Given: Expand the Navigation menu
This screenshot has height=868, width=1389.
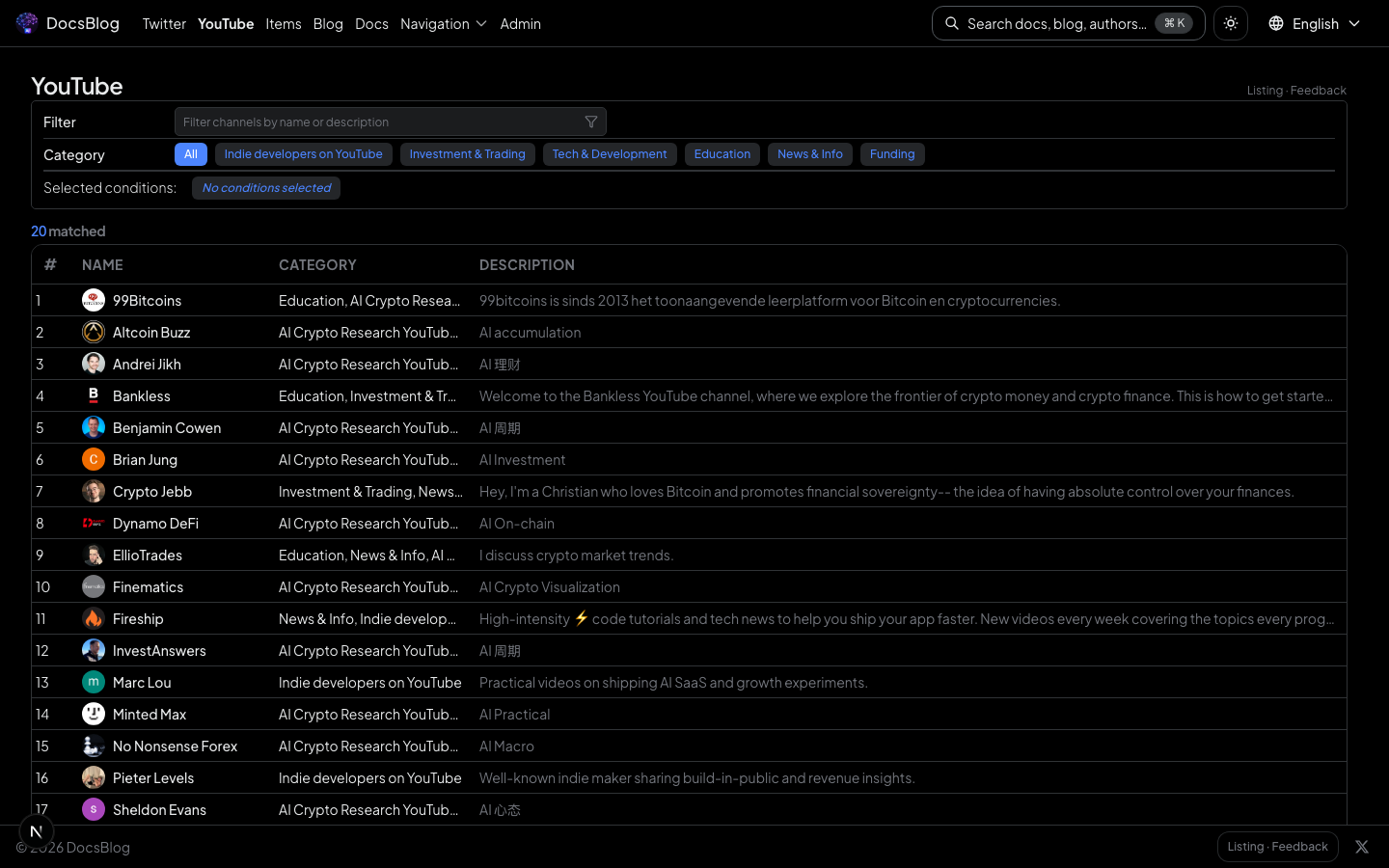Looking at the screenshot, I should 443,23.
